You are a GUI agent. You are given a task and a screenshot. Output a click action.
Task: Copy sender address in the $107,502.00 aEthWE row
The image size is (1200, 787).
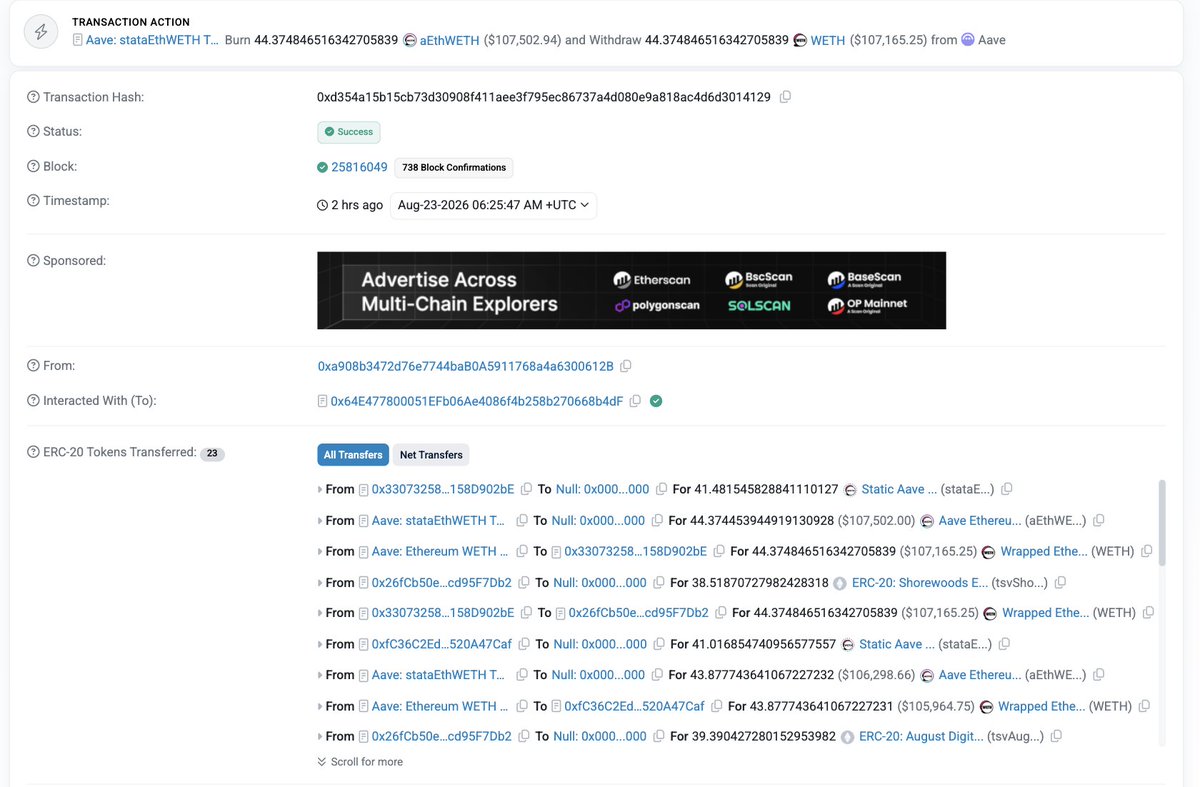tap(522, 520)
